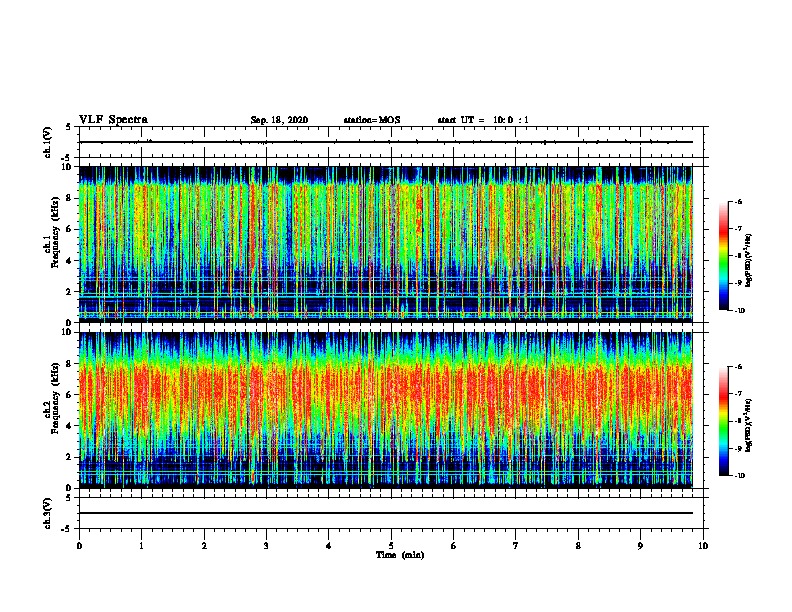Click the '5' tick on the ch.1(V) axis
This screenshot has width=792, height=612.
coord(69,127)
